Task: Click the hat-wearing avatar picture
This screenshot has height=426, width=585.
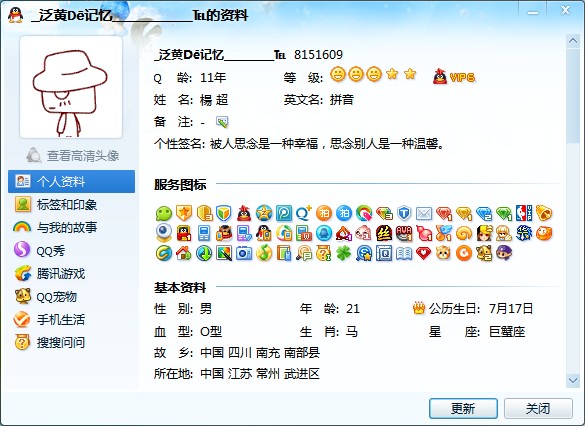Action: coord(71,87)
